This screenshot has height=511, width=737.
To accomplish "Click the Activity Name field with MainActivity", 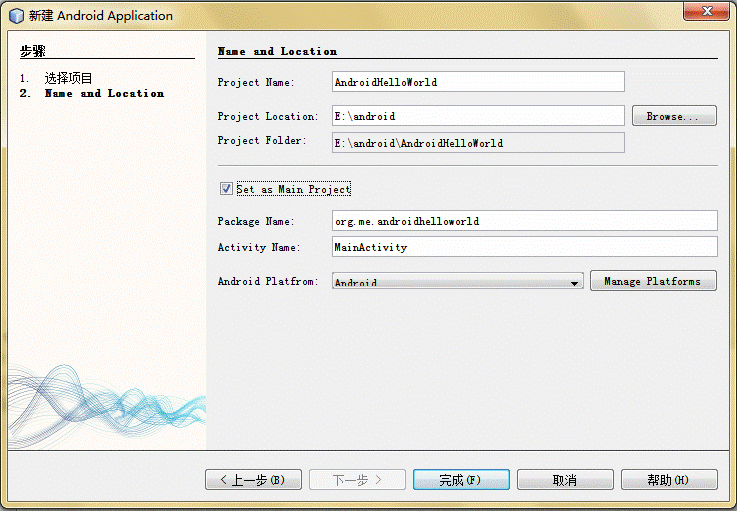I will (525, 247).
